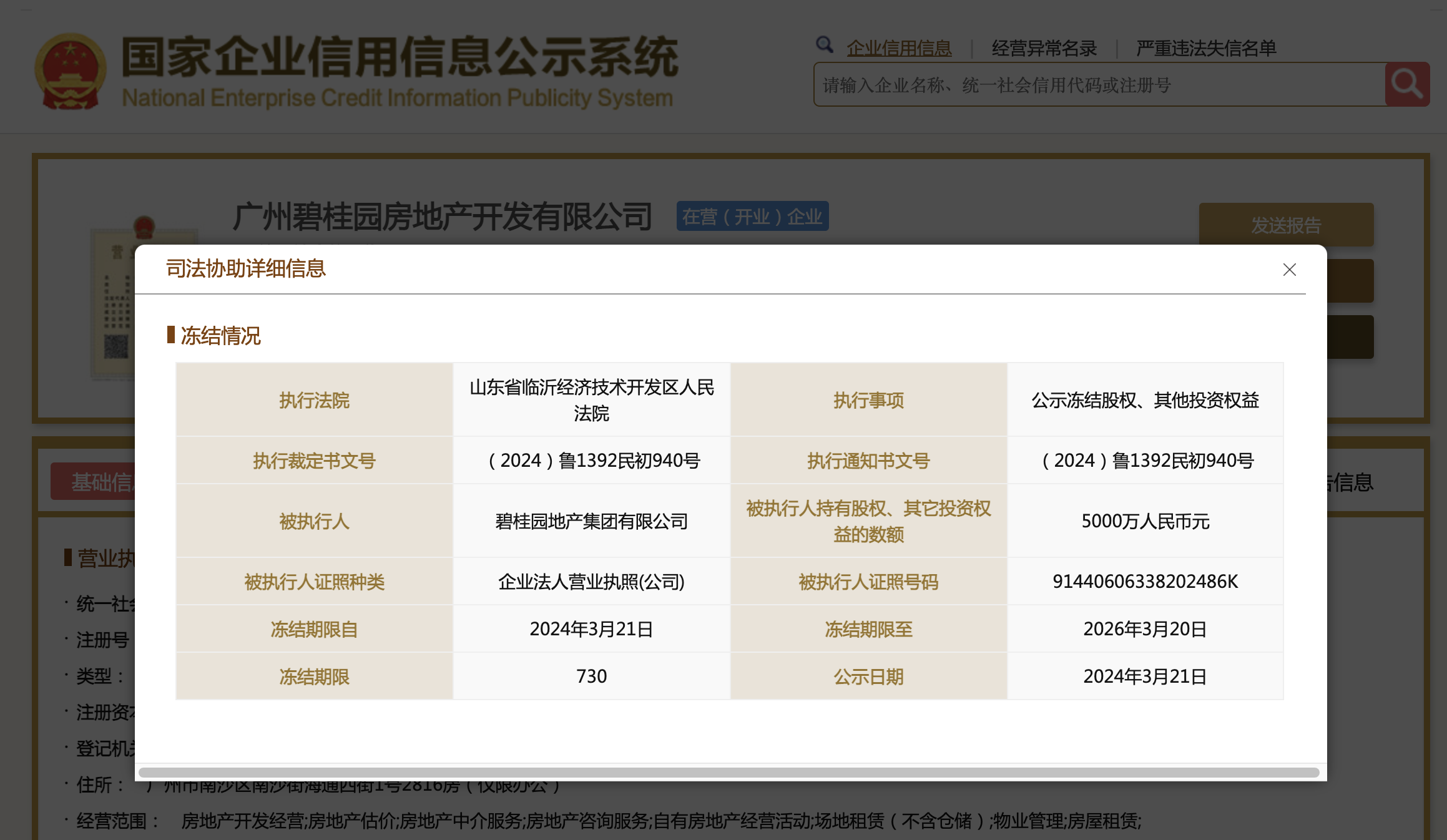This screenshot has width=1447, height=840.
Task: Click value 企业法人营业执照(公司)
Action: click(x=592, y=582)
